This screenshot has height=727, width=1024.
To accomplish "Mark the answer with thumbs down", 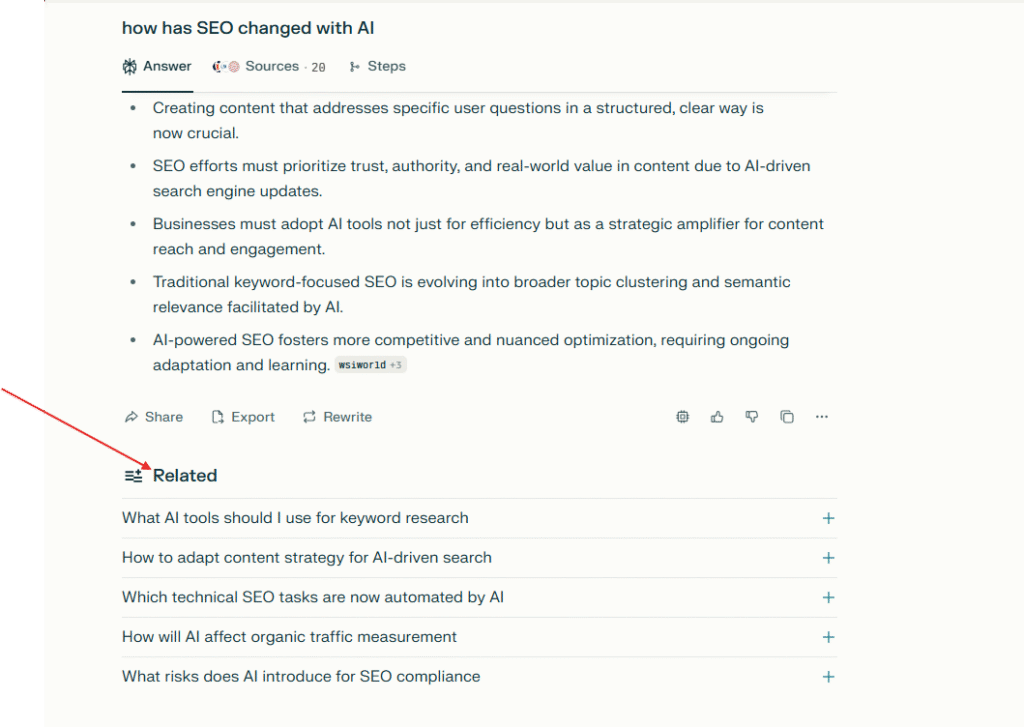I will [752, 417].
